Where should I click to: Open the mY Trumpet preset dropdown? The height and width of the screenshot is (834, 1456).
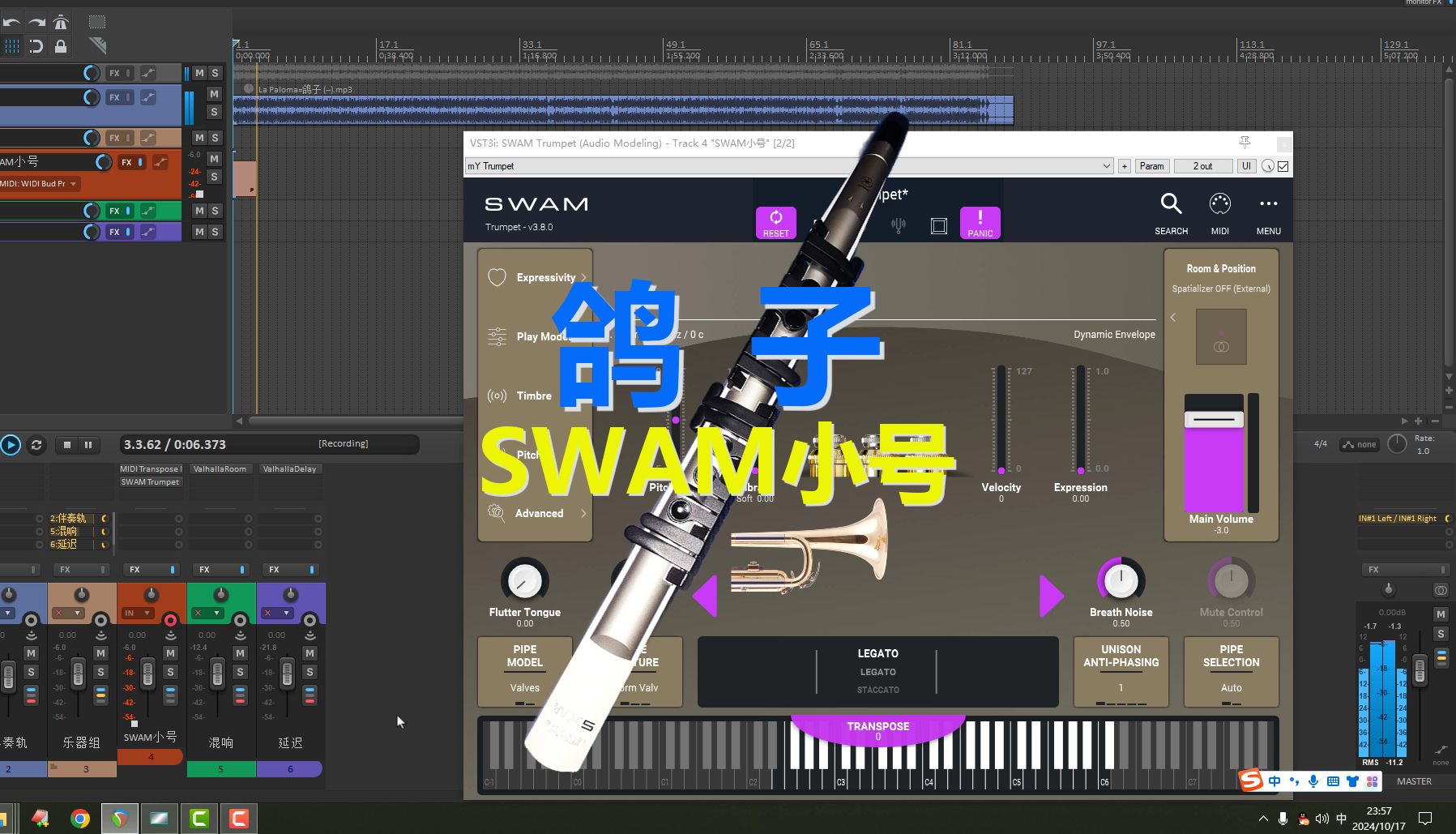point(789,166)
